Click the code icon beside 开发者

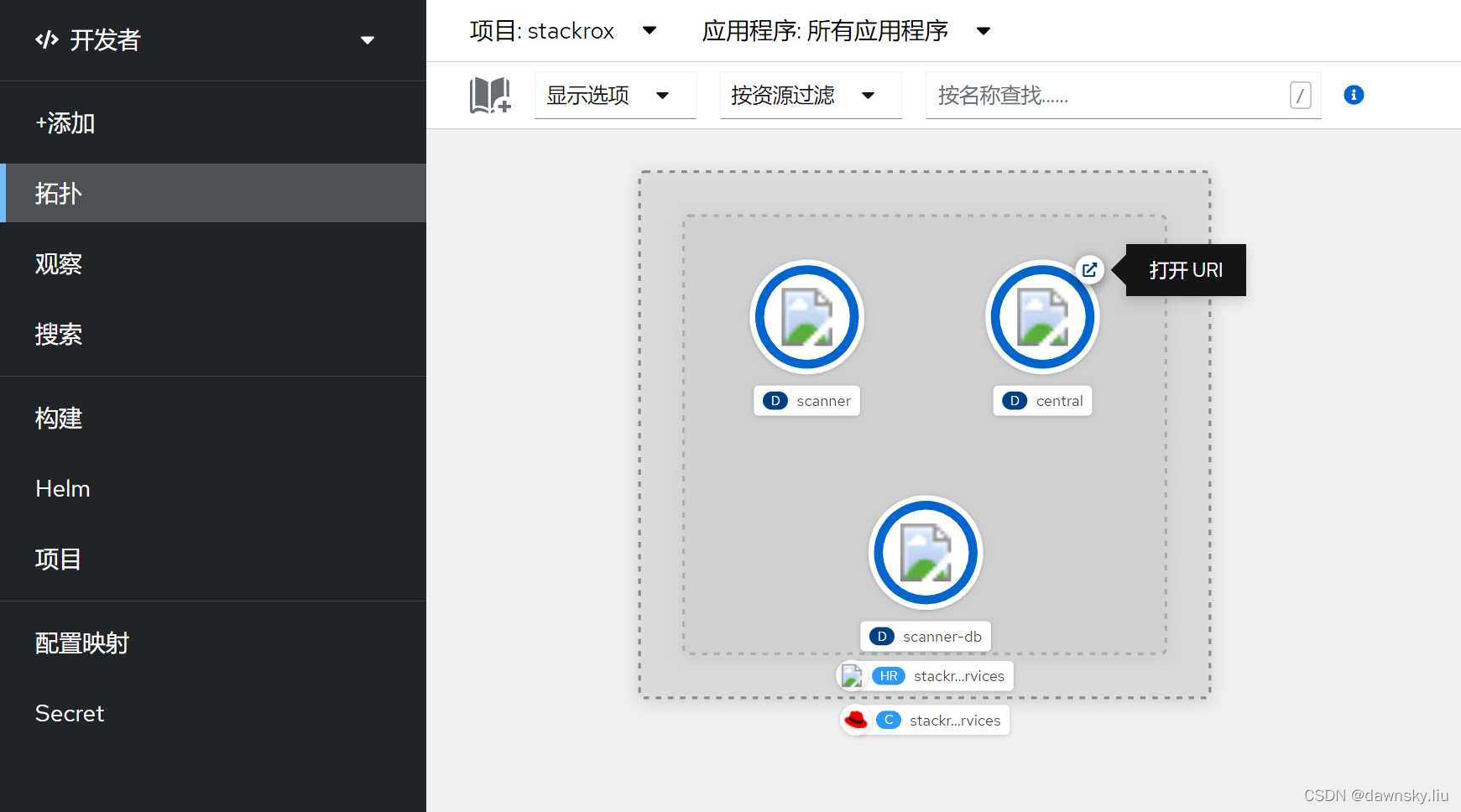tap(47, 39)
